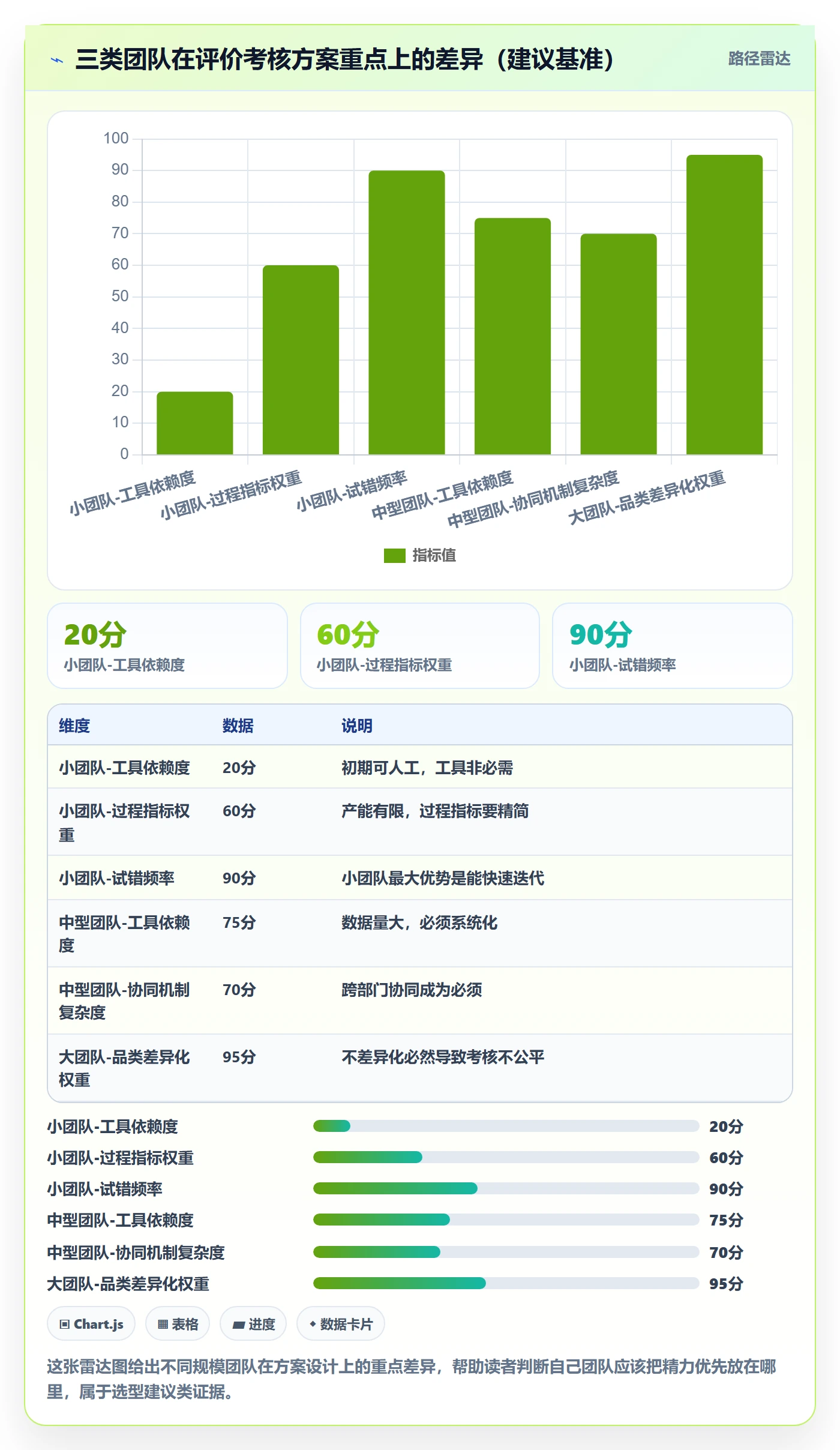Click the 95分 value in table
Image resolution: width=840 pixels, height=1450 pixels.
239,1057
